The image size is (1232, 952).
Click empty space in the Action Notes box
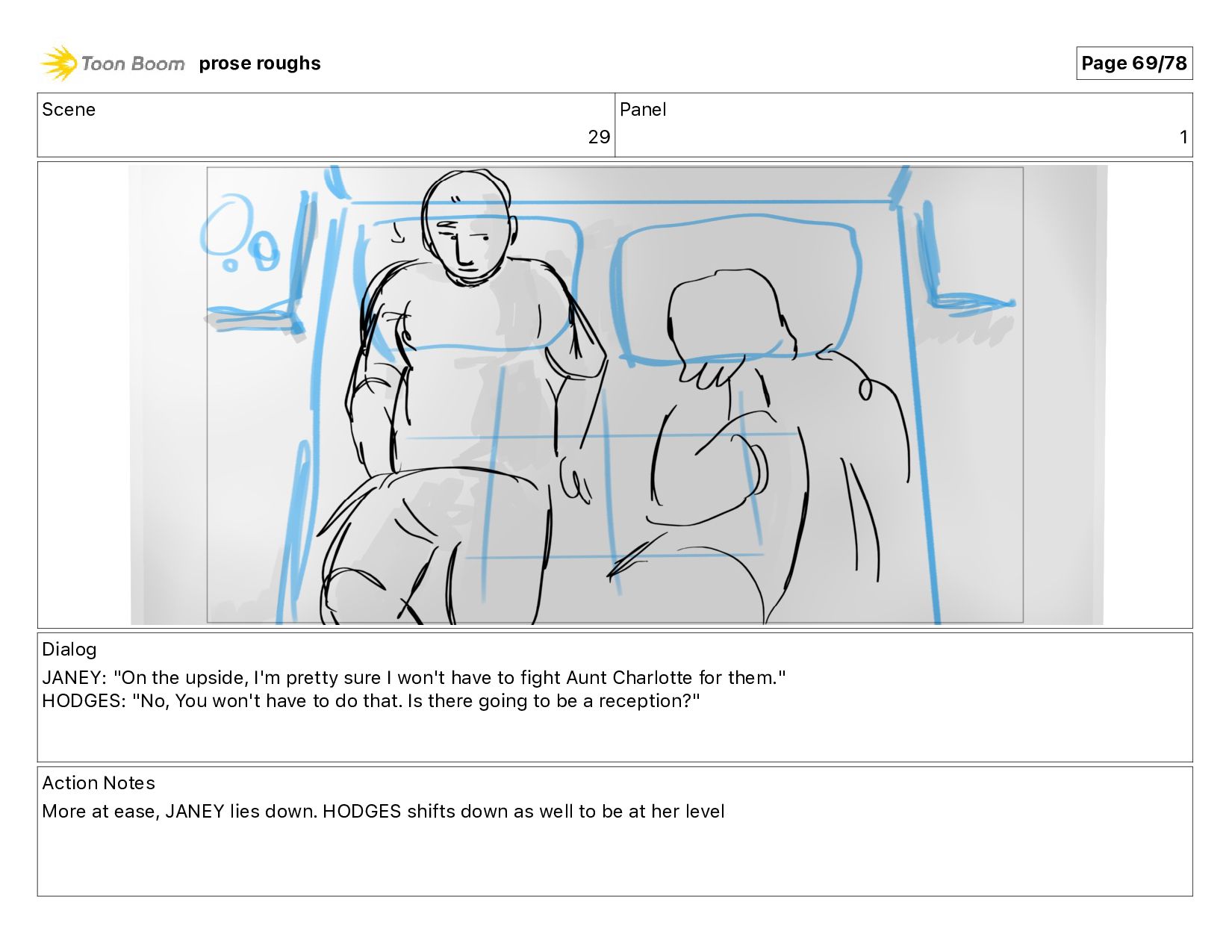point(615,859)
